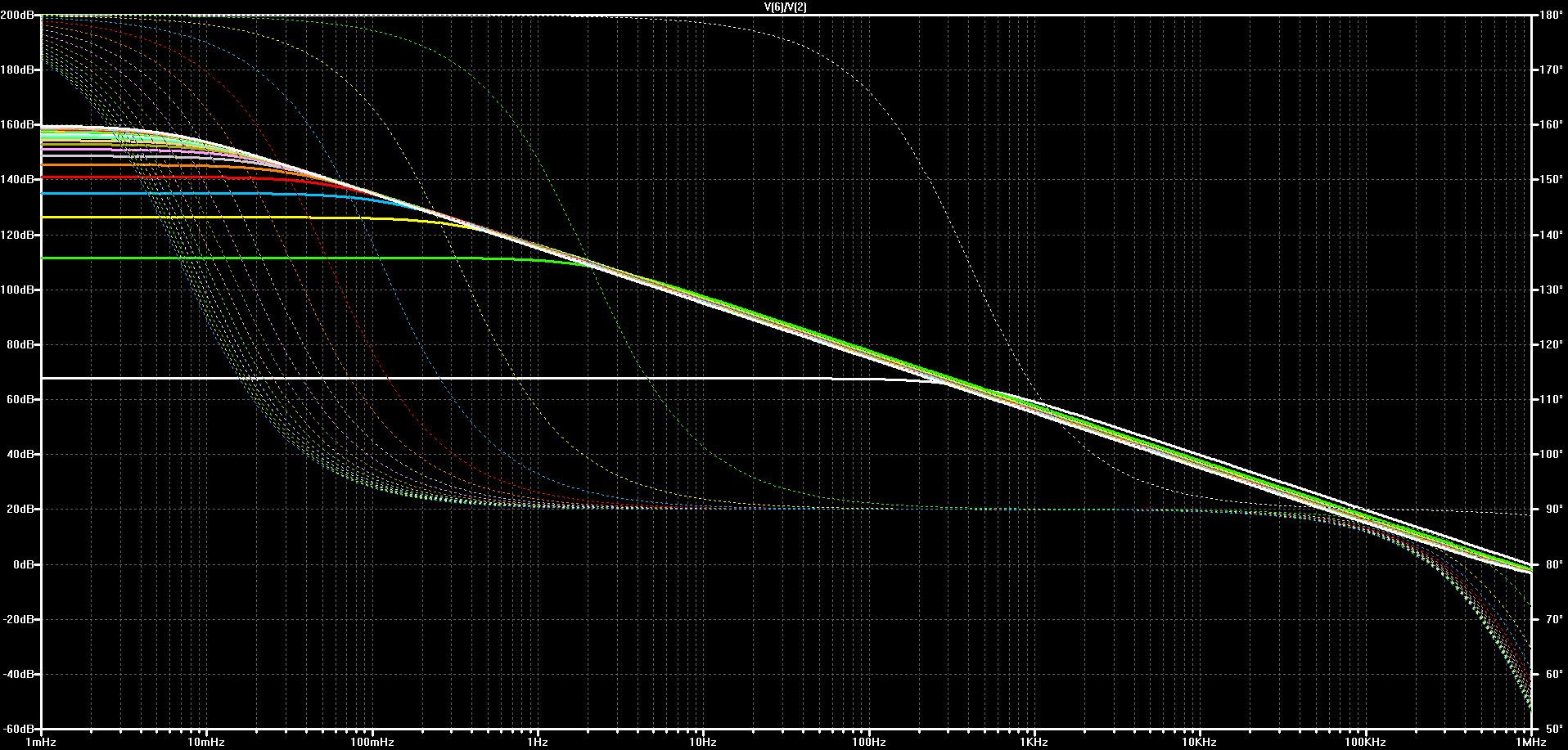Select the 140dB magnitude axis label
Screen dimensions: 1568x750
(17, 179)
